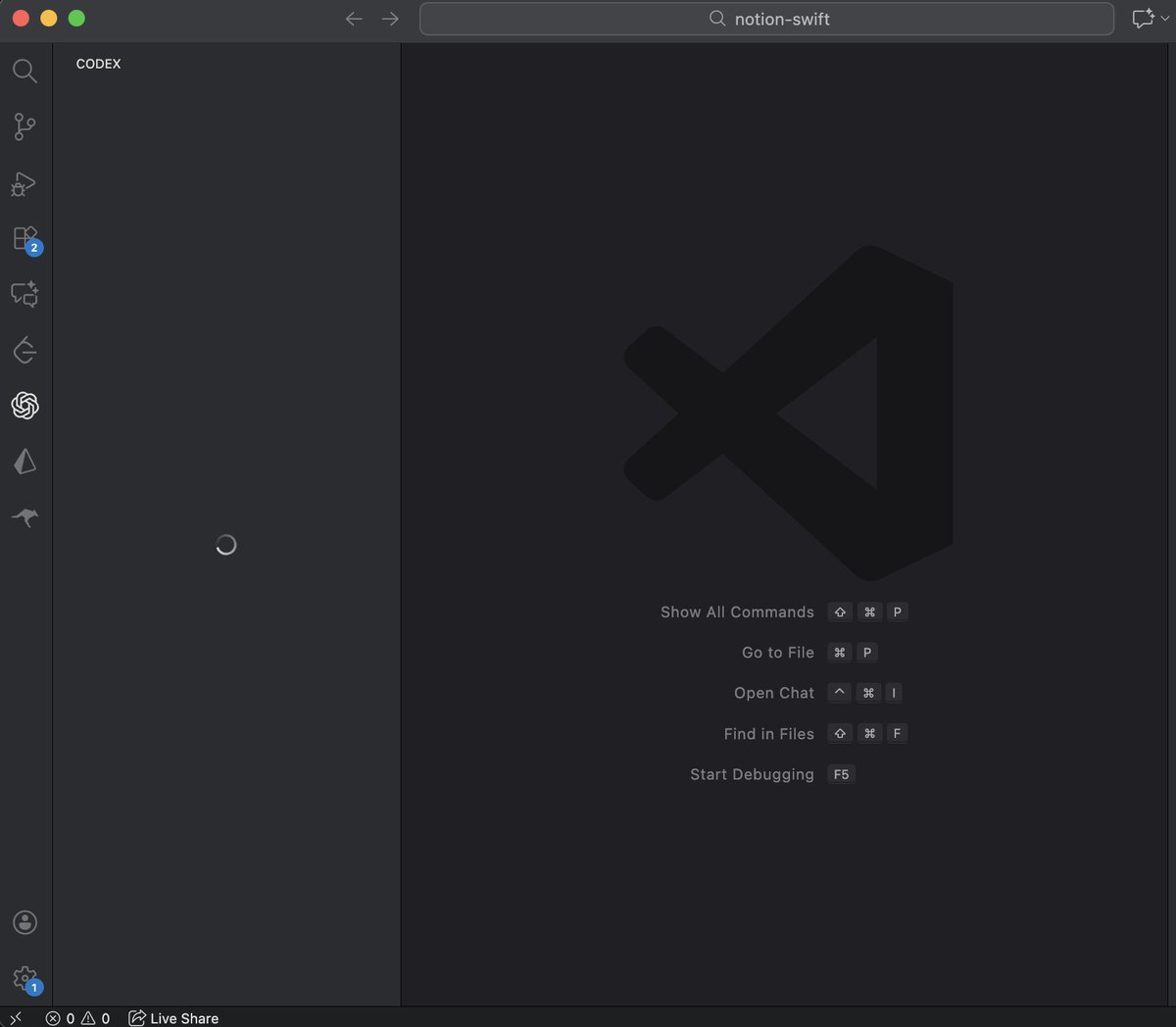1176x1027 pixels.
Task: Open Accounts menu in activity bar
Action: click(24, 922)
